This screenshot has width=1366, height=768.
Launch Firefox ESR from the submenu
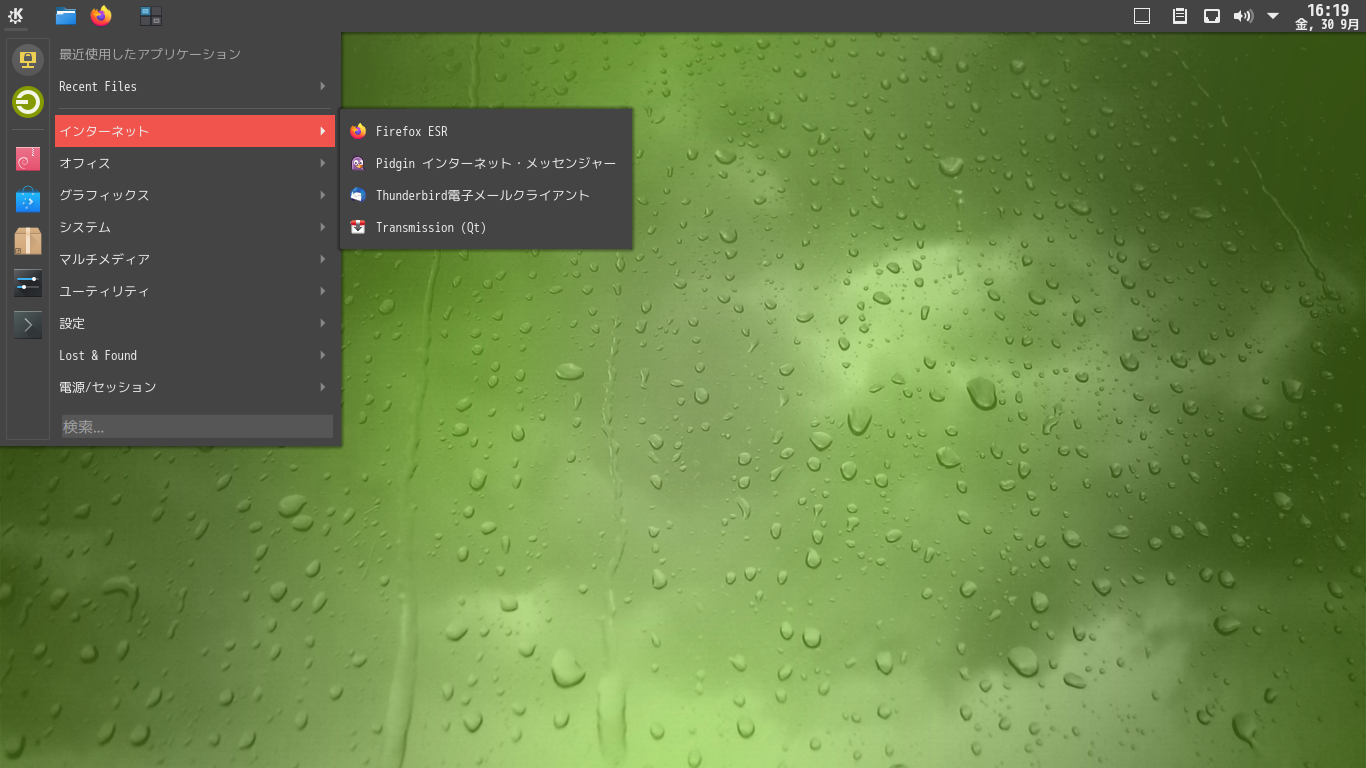[x=486, y=131]
